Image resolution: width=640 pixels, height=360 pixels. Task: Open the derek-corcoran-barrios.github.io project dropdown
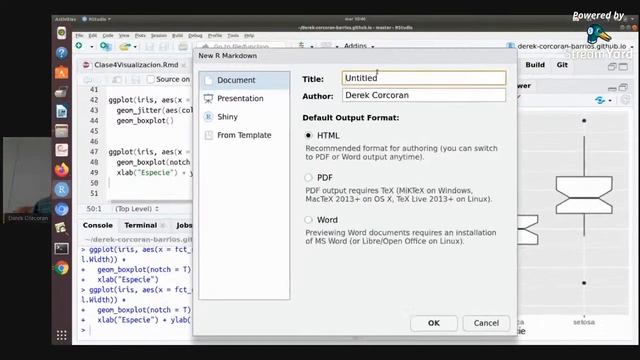click(x=570, y=46)
